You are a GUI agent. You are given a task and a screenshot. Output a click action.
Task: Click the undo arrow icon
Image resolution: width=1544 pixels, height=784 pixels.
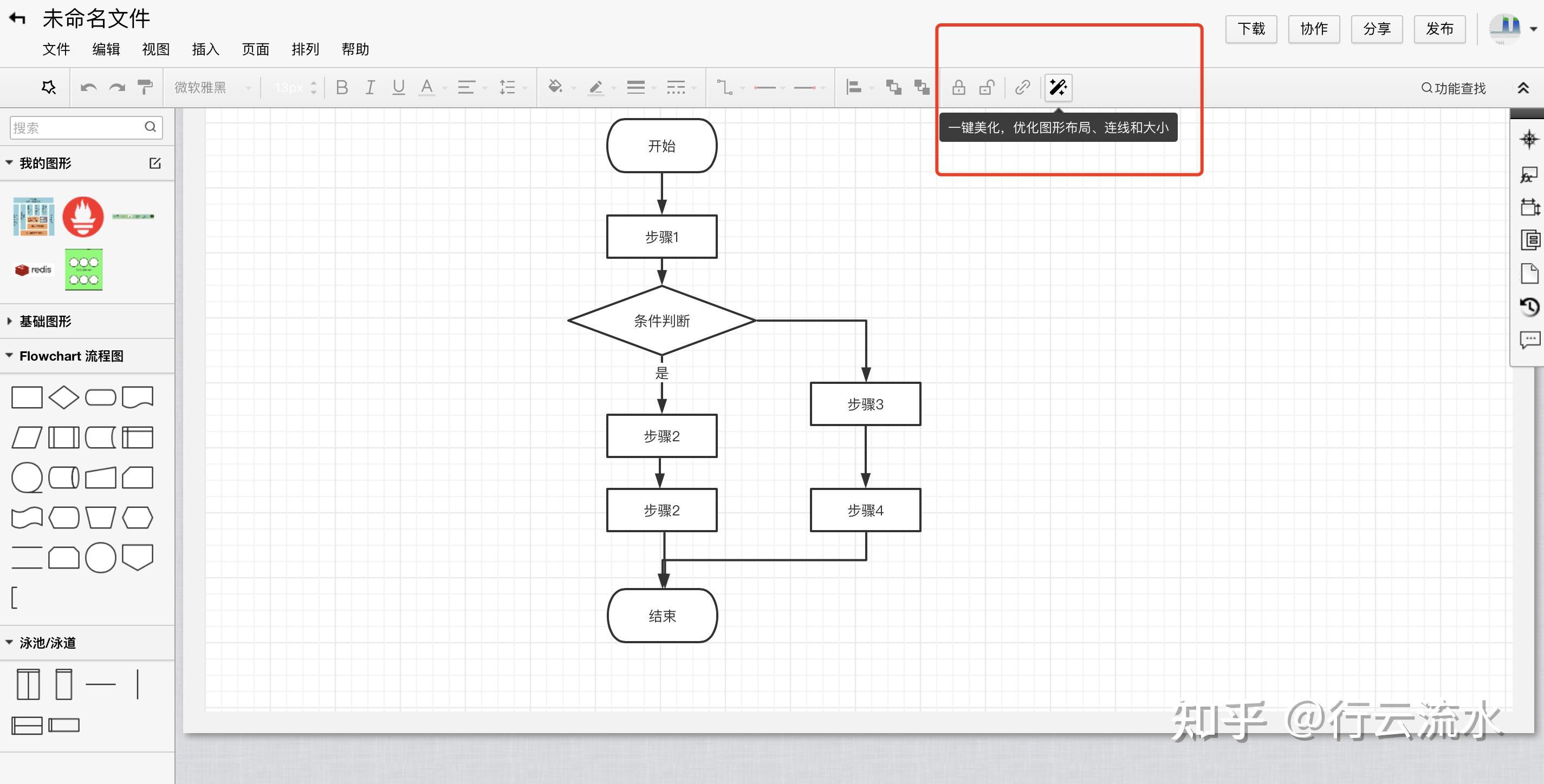(89, 88)
